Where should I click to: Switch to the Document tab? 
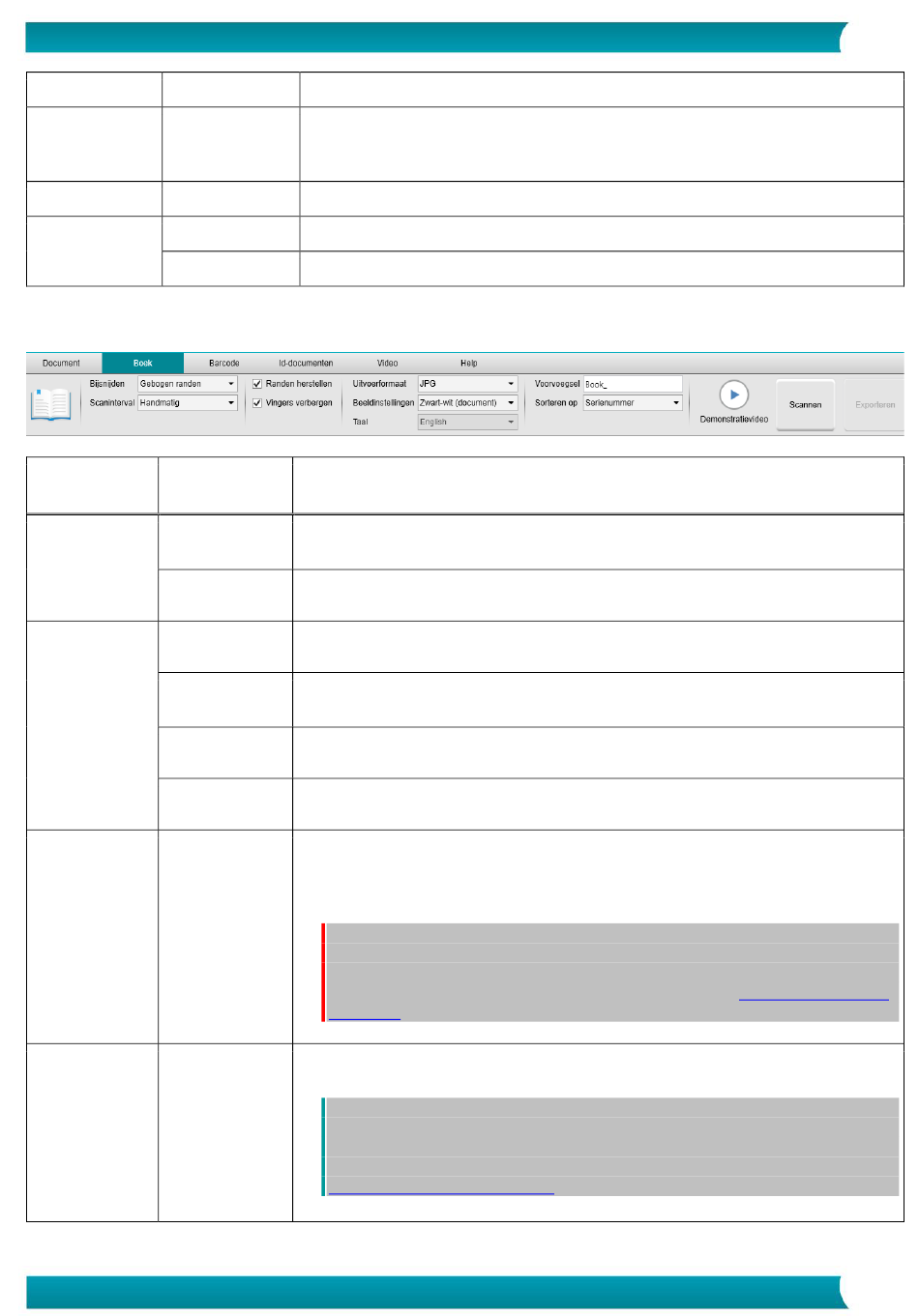tap(61, 364)
